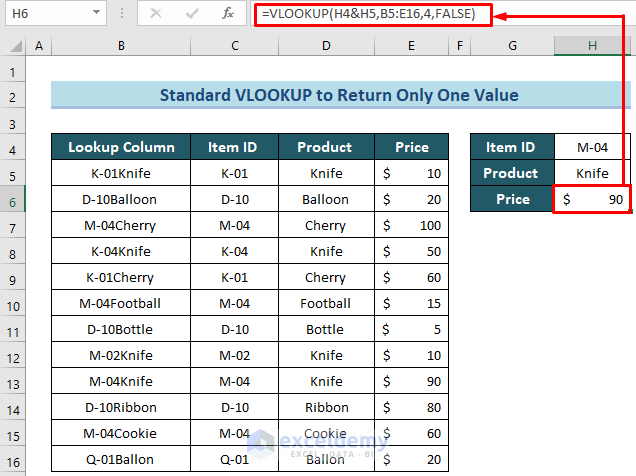Click the 'Football' product cell
The image size is (636, 476).
326,303
